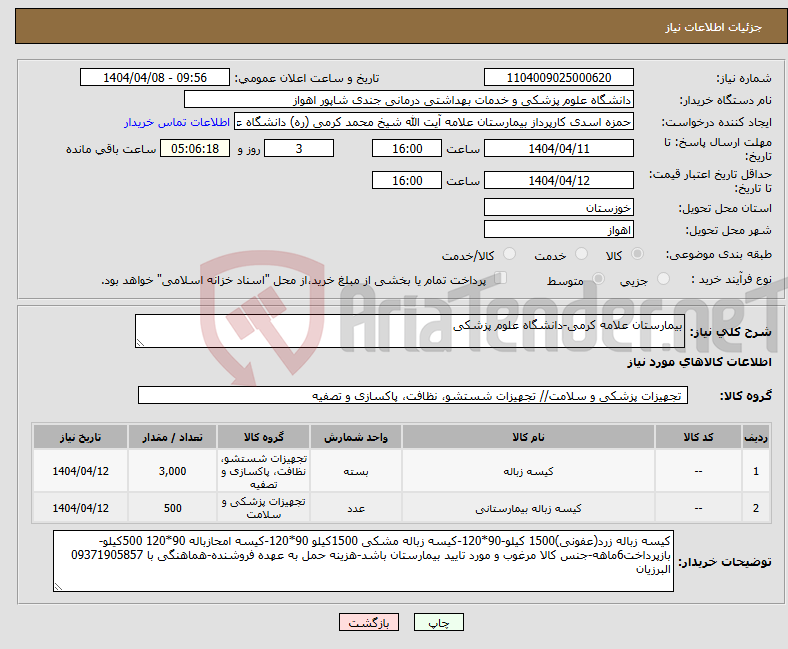Click the شماره نیاز field 1104009025000620

pyautogui.click(x=558, y=77)
